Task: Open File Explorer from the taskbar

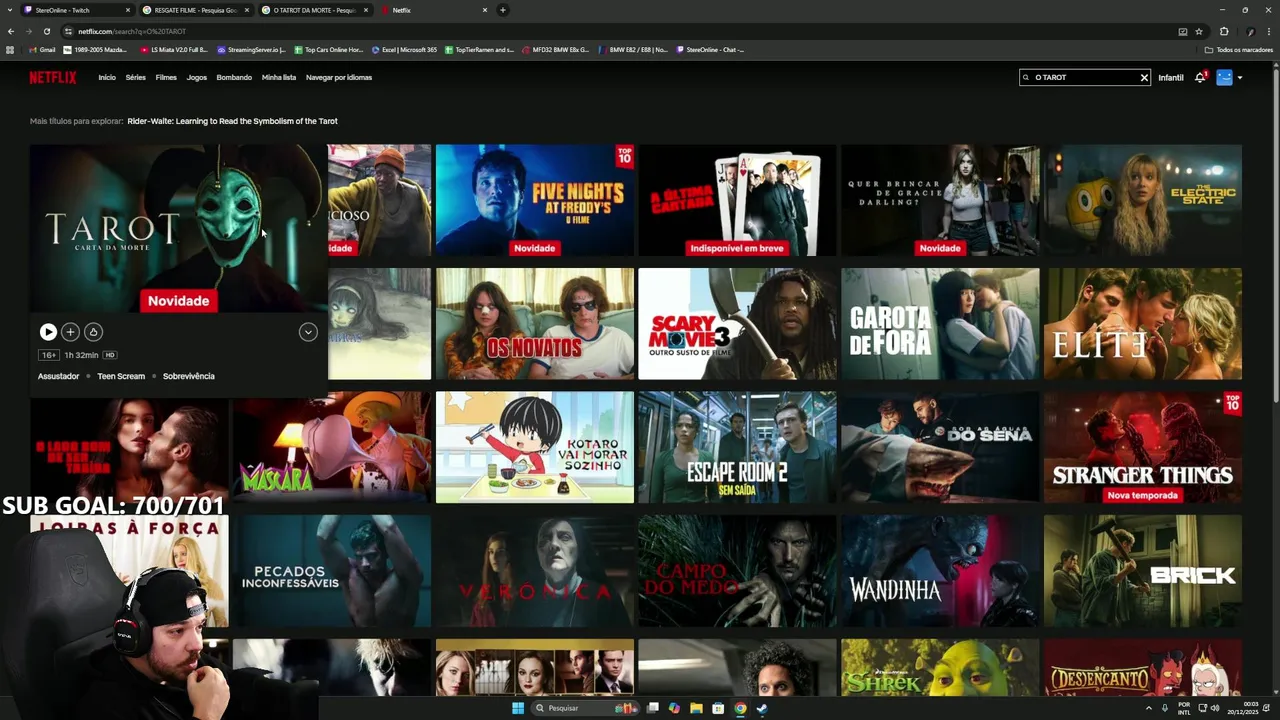Action: click(x=696, y=708)
